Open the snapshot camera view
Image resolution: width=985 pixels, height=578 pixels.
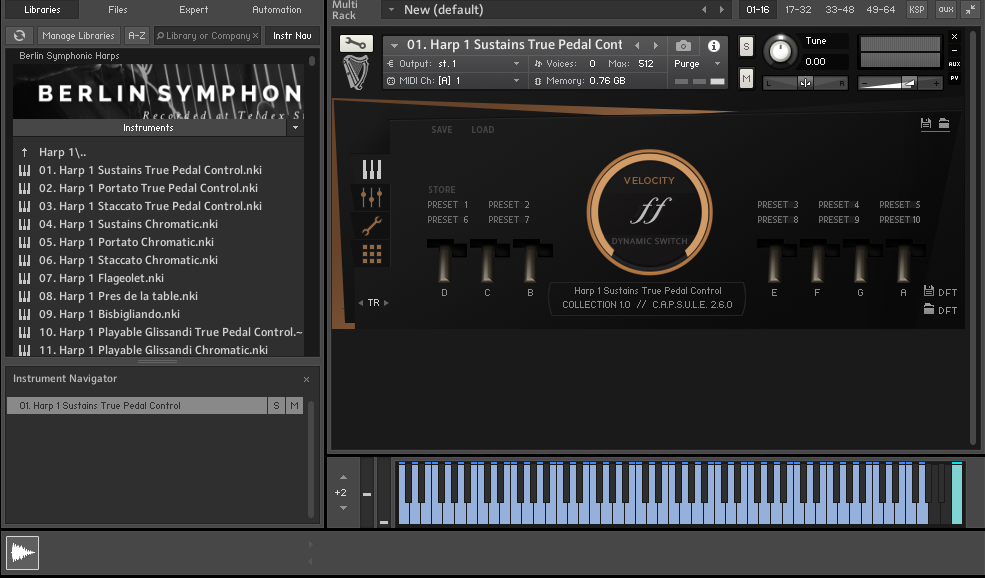683,46
